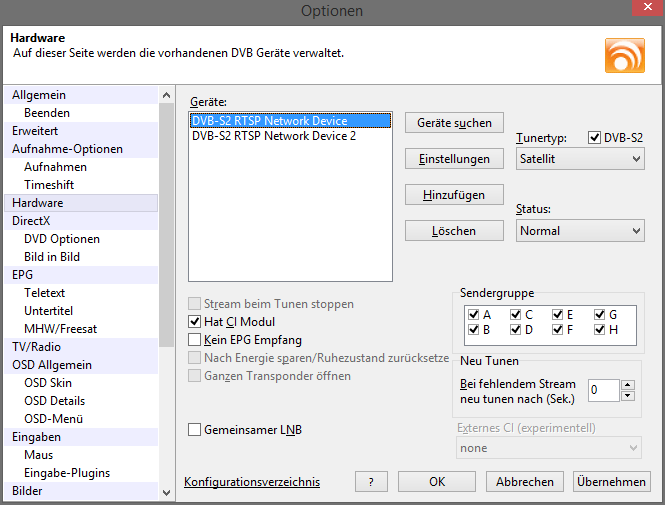Open the OSD Skin settings page
Viewport: 665px width, 505px height.
(x=47, y=383)
